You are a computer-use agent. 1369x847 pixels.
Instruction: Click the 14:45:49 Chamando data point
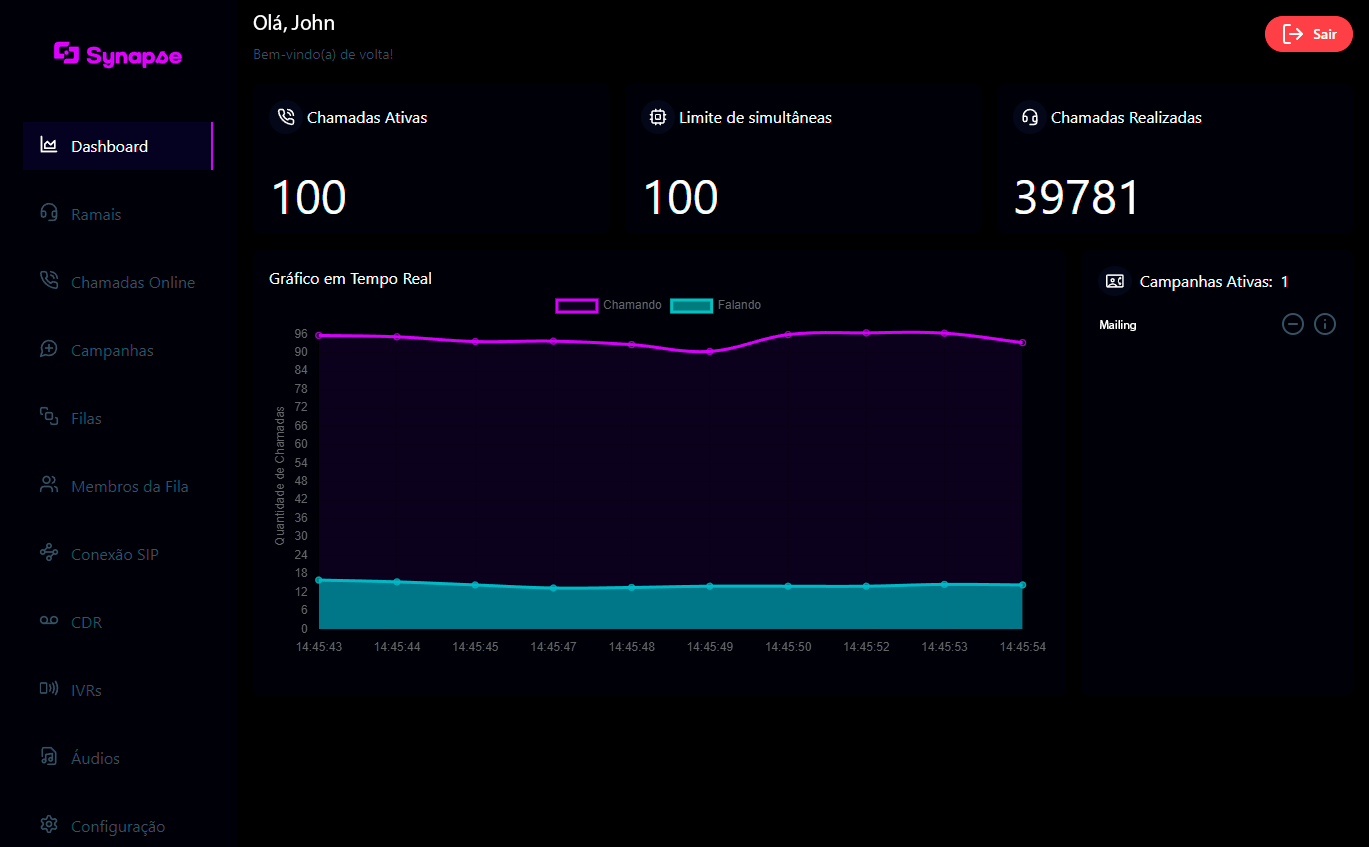pyautogui.click(x=710, y=351)
